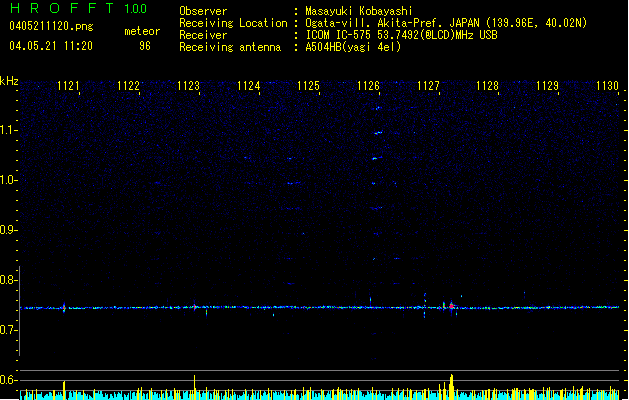Screen dimensions: 629x400
Task: Click the 1129 time axis marker
Action: click(x=548, y=85)
